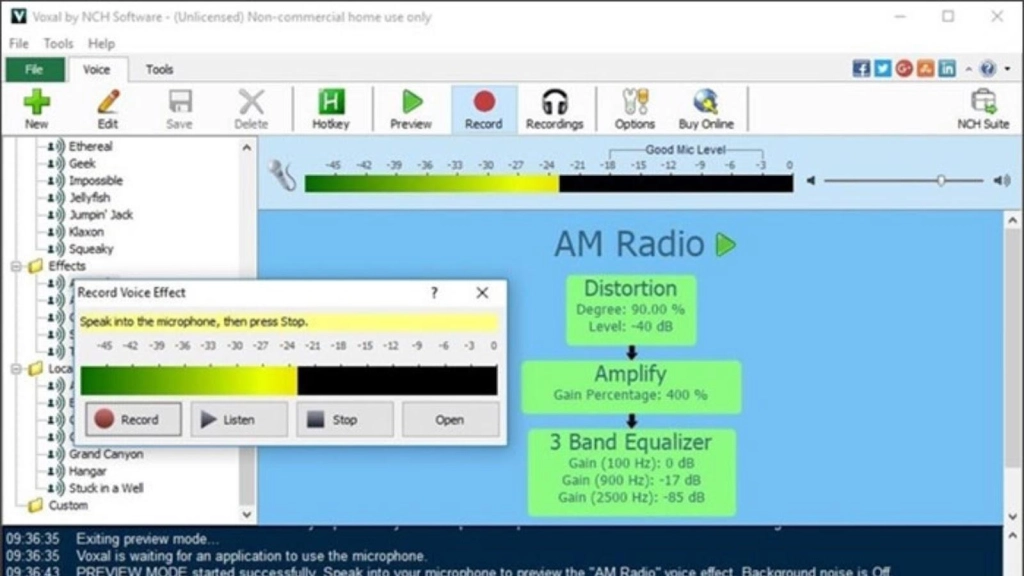Play the AM Radio green preview arrow
1024x576 pixels.
(x=726, y=244)
